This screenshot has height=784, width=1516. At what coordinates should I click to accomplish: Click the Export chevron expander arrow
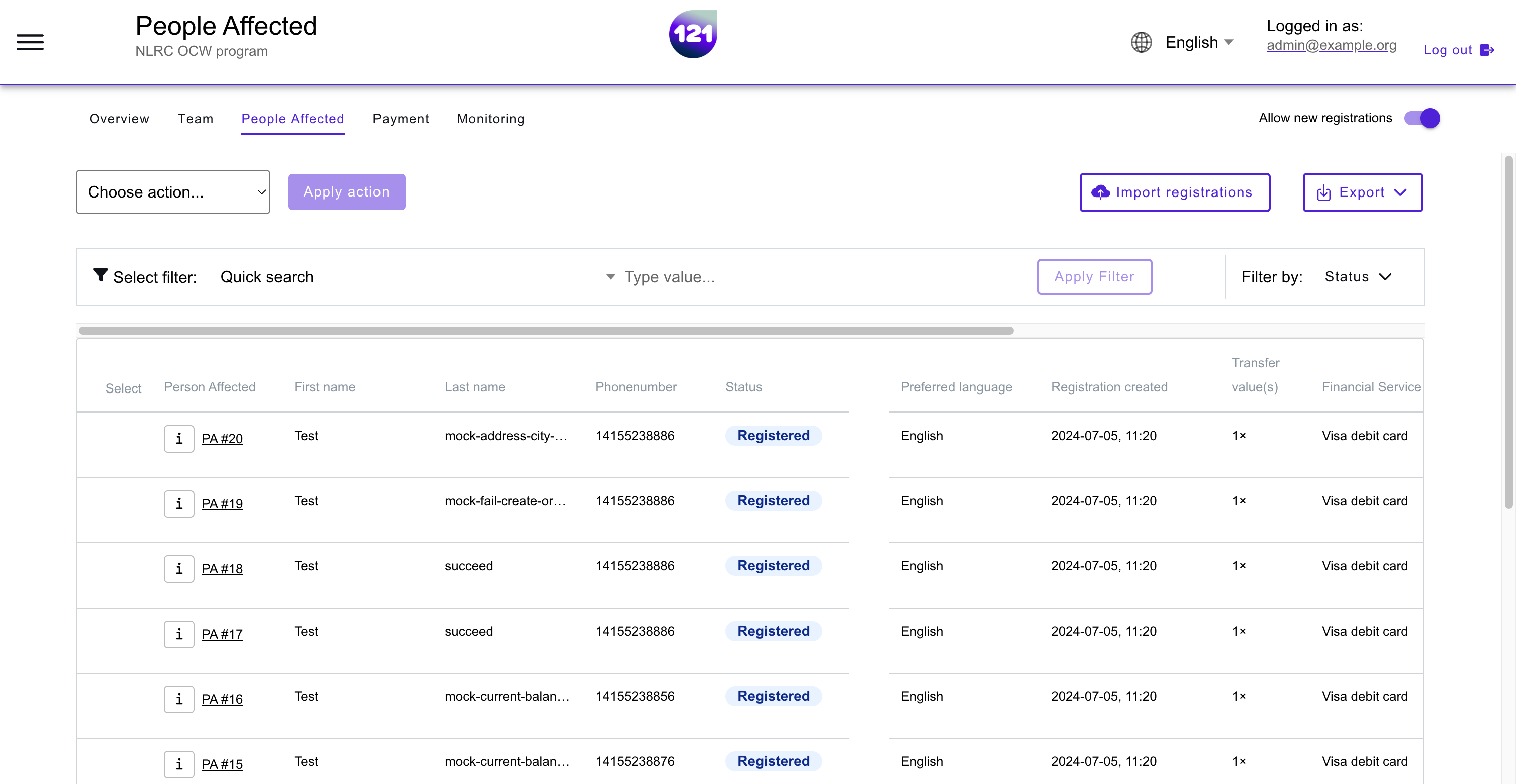tap(1399, 192)
